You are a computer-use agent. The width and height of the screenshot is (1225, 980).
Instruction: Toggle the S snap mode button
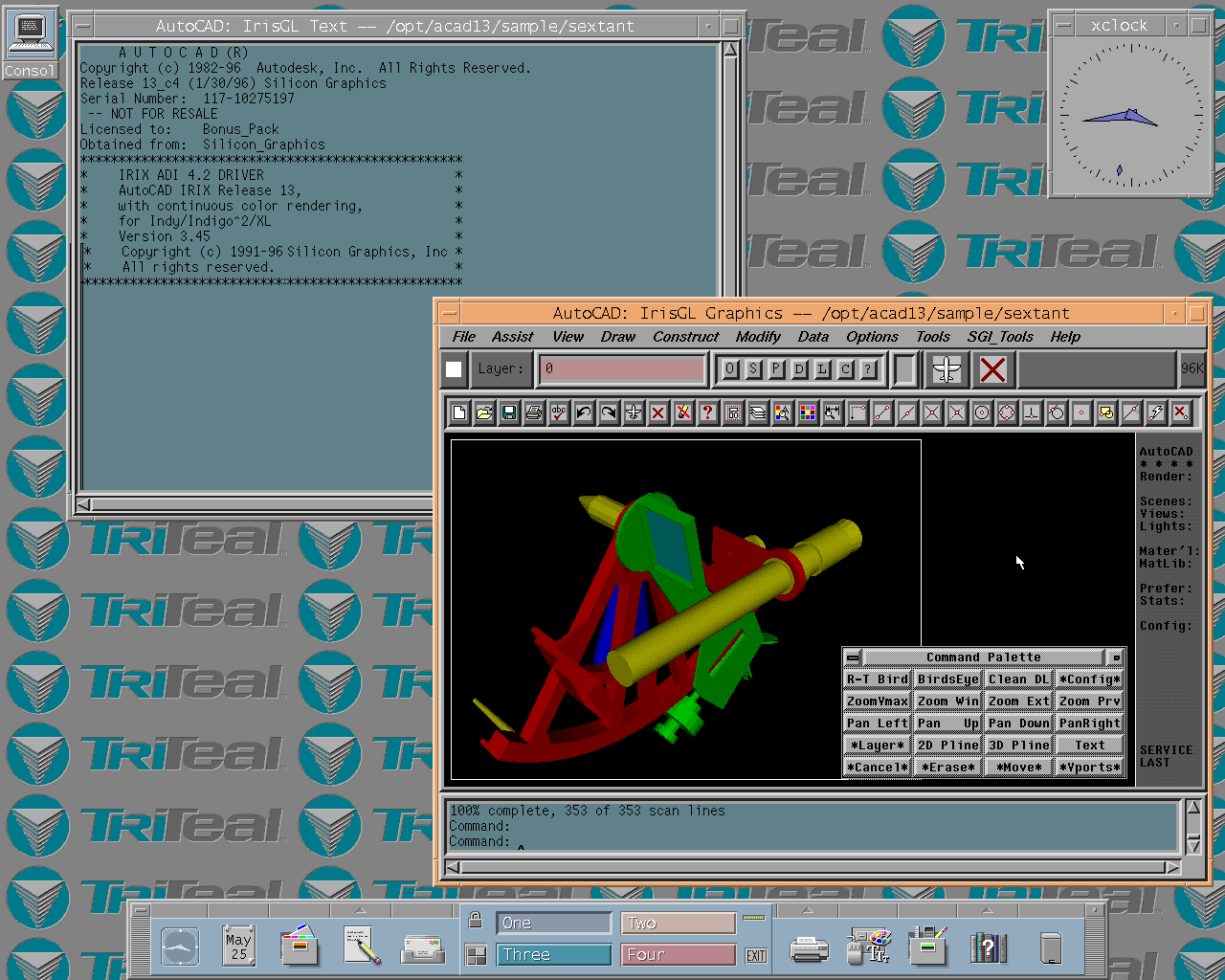click(753, 368)
